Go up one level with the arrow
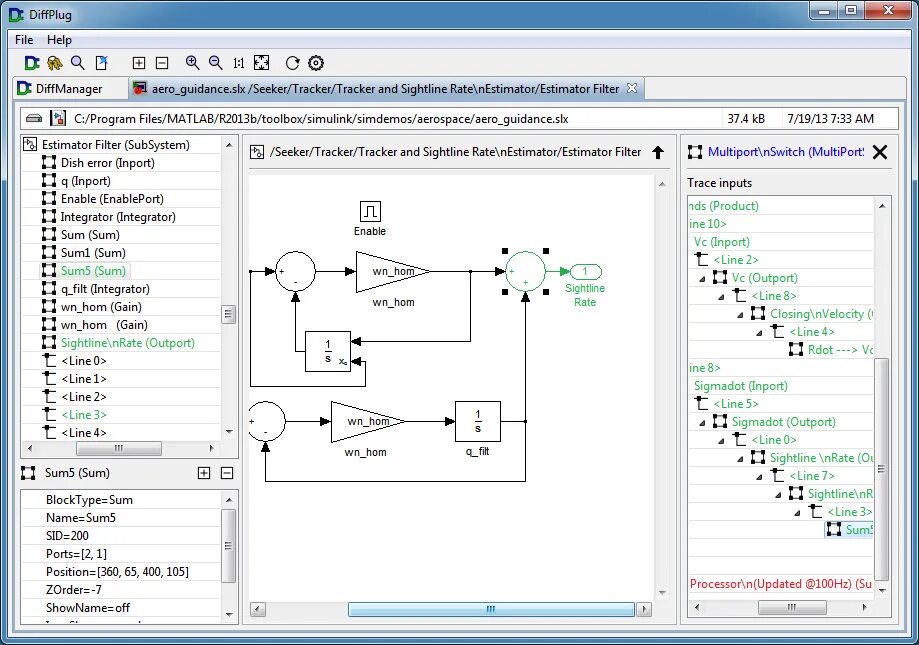This screenshot has height=645, width=919. pyautogui.click(x=658, y=152)
